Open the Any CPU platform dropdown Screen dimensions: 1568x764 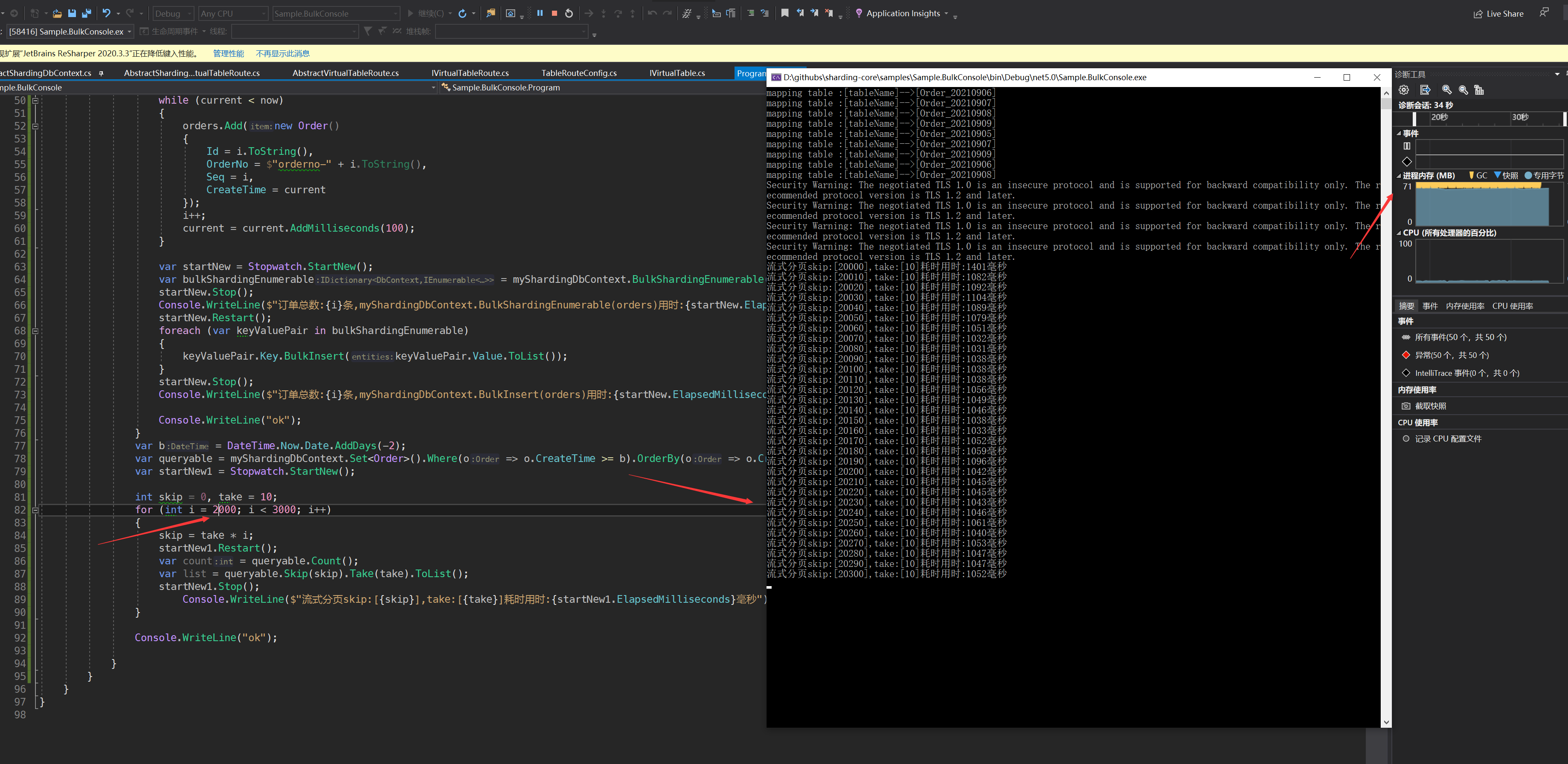pos(233,13)
